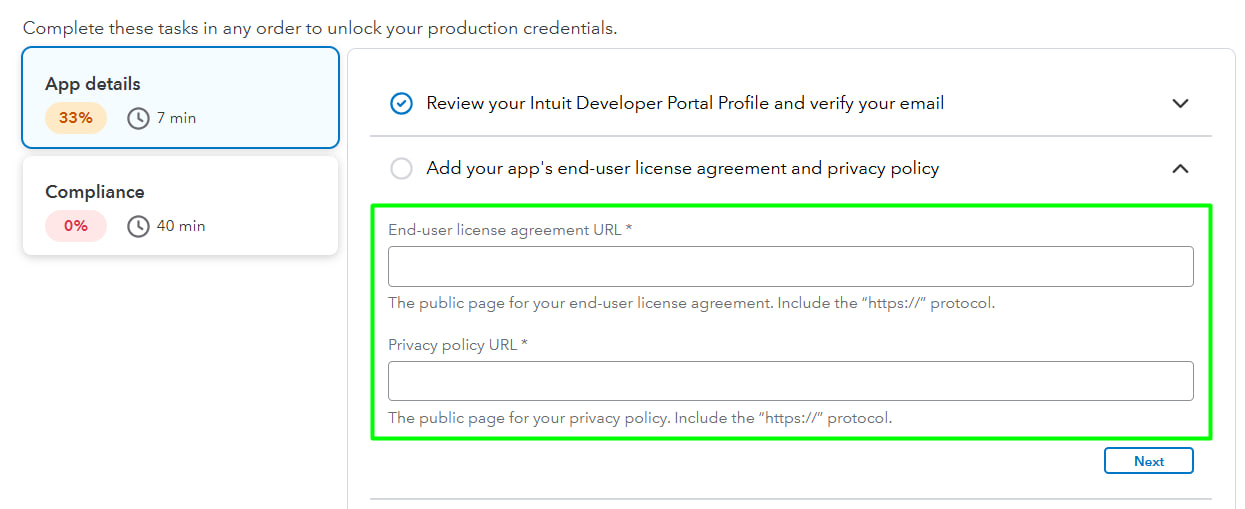The height and width of the screenshot is (509, 1245).
Task: Click the 33% progress badge
Action: (75, 118)
